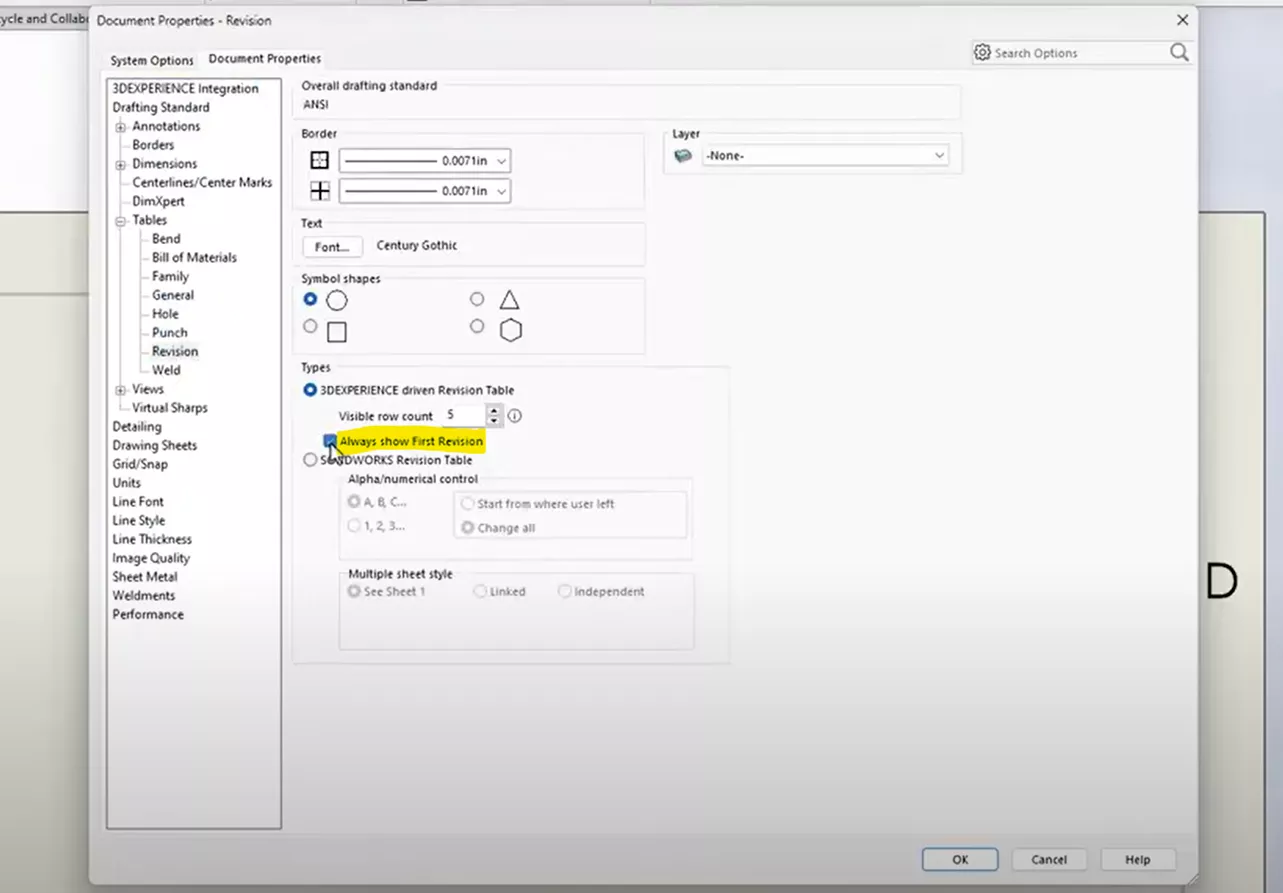The height and width of the screenshot is (893, 1283).
Task: Select Family under Tables
Action: (x=170, y=276)
